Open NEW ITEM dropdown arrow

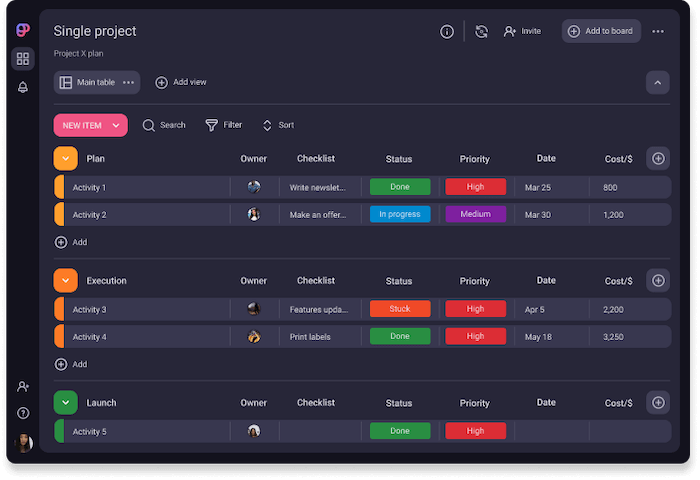coord(117,125)
